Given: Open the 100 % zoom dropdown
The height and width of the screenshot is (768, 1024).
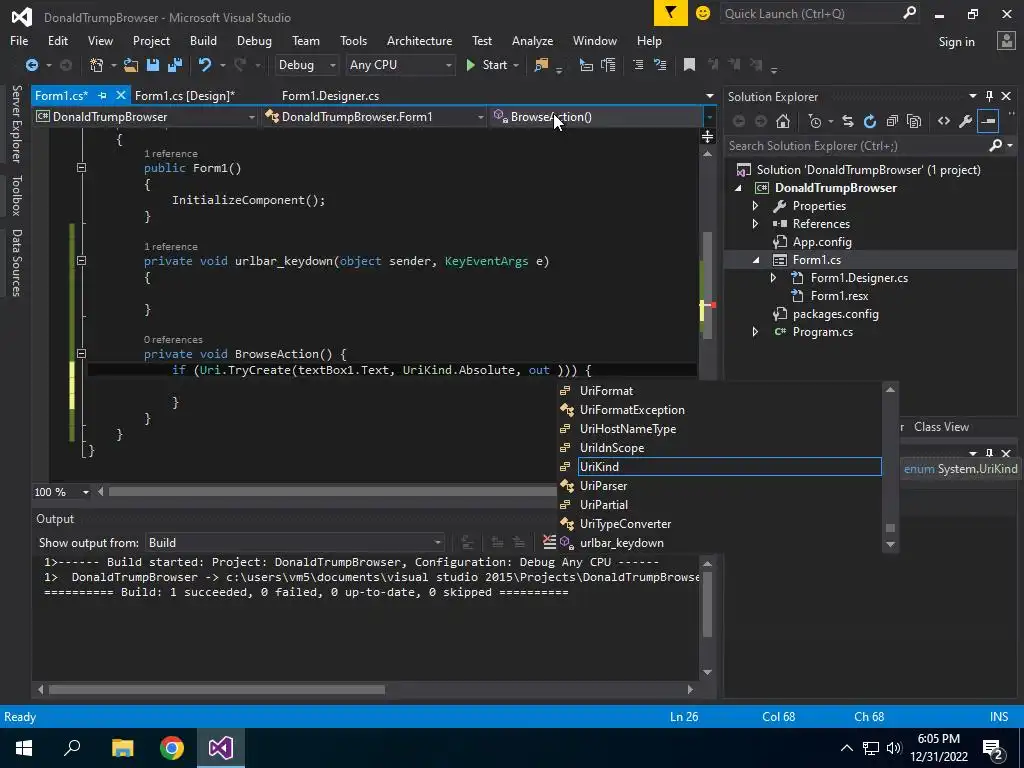Looking at the screenshot, I should click(86, 492).
